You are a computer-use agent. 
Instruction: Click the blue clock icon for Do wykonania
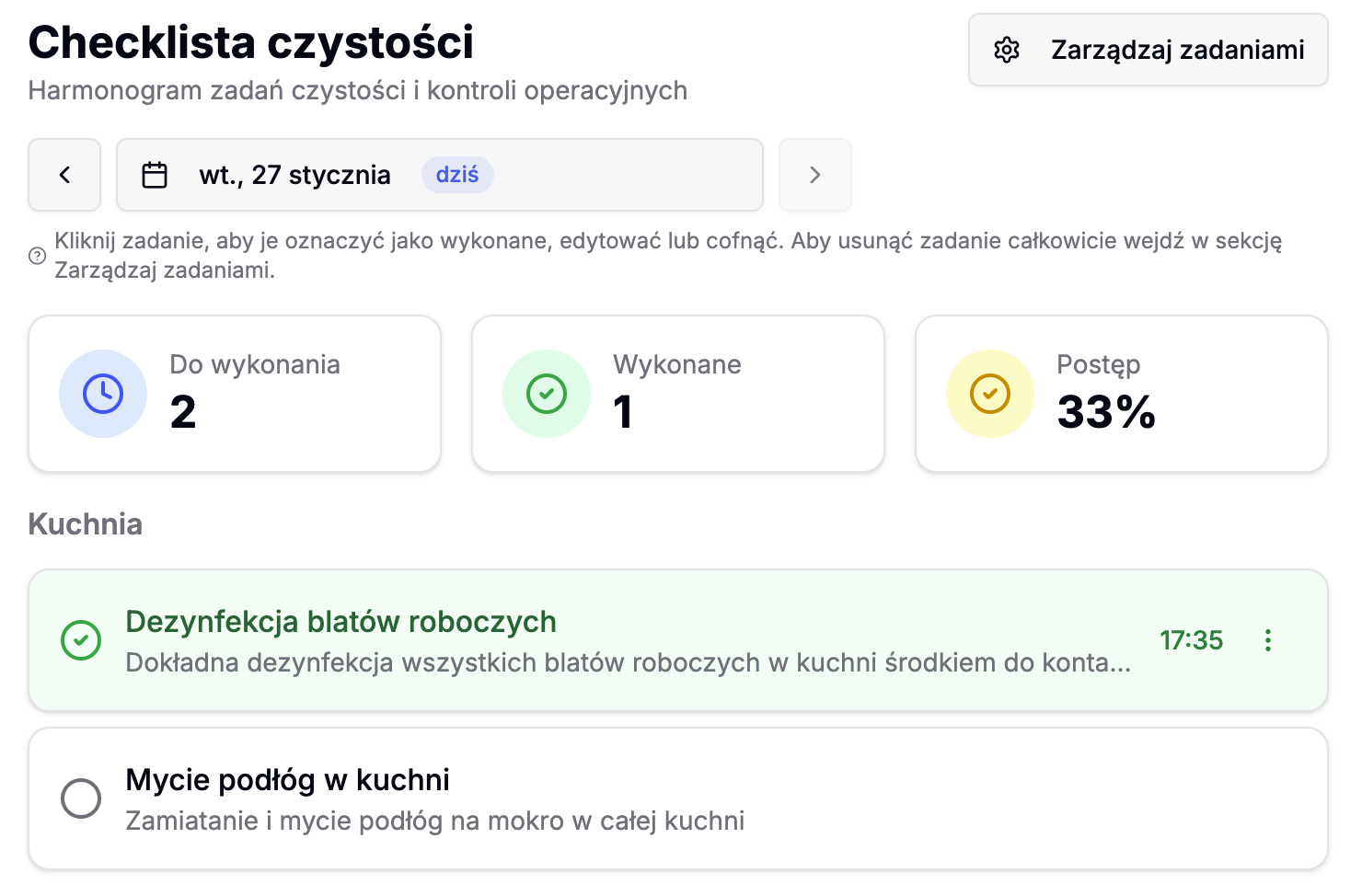coord(103,393)
